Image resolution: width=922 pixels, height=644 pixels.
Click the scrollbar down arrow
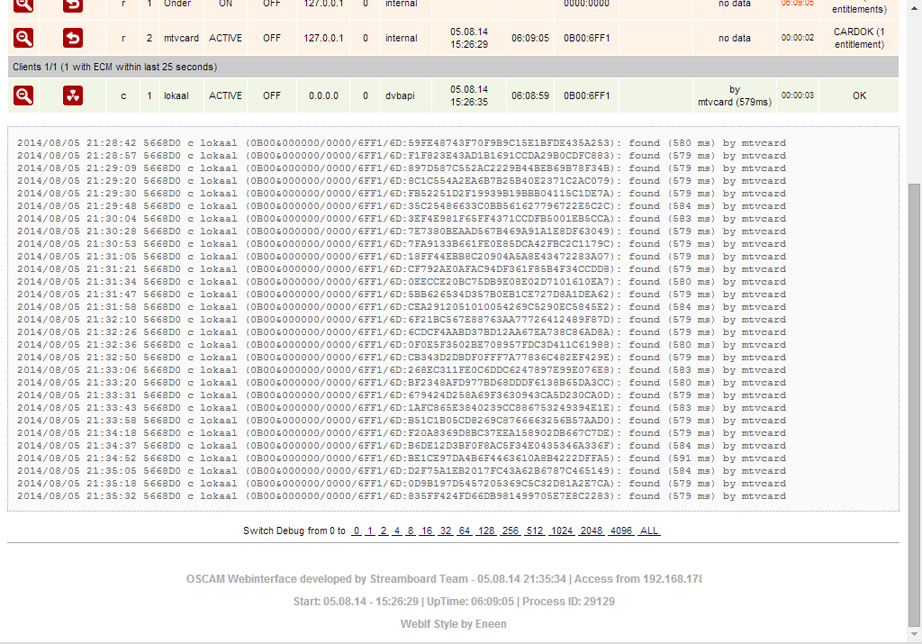(914, 635)
